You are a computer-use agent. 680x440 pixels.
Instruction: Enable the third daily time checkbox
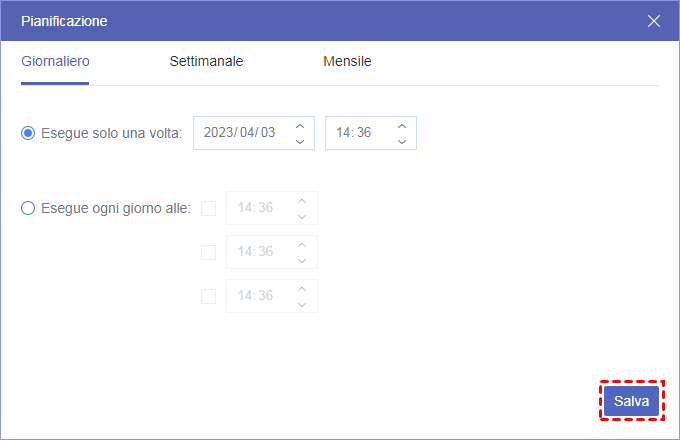209,296
